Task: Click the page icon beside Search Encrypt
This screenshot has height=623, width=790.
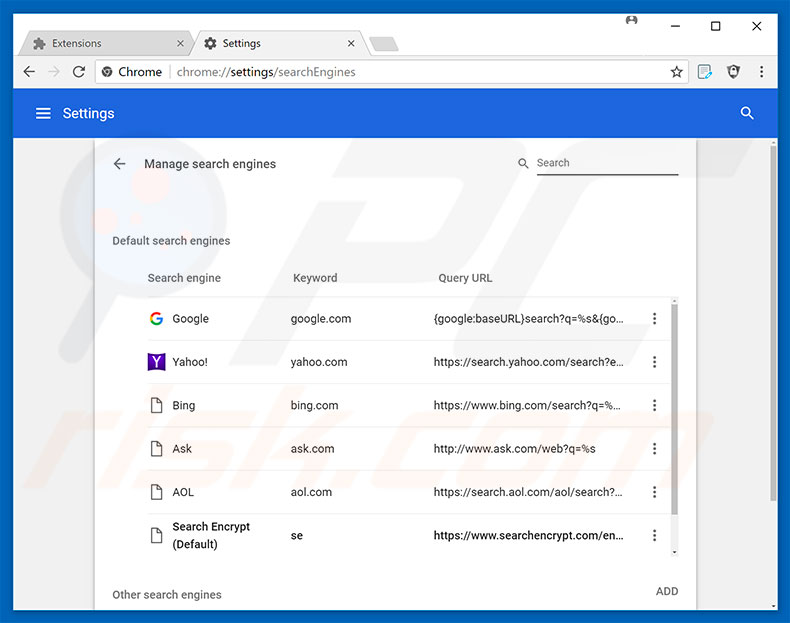Action: pos(157,535)
